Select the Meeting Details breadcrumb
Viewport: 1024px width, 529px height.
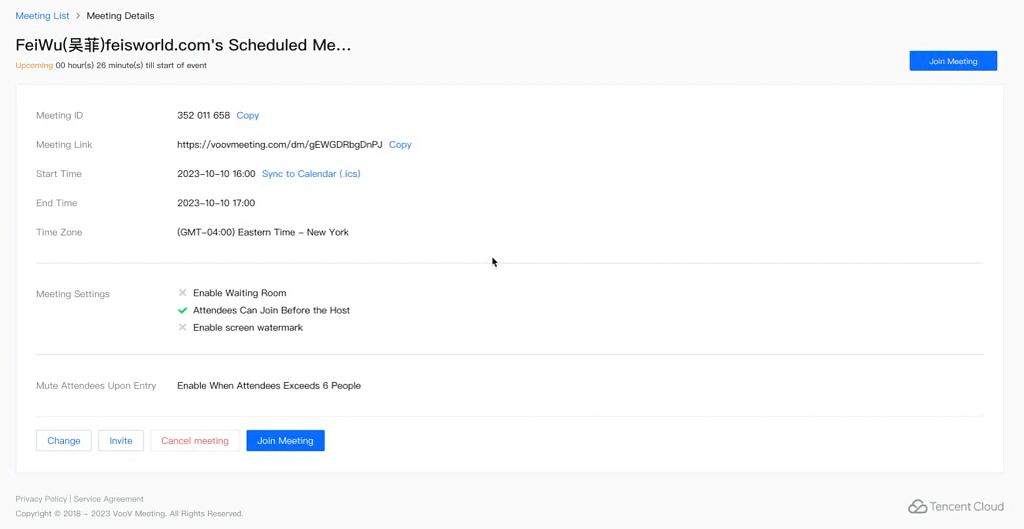pyautogui.click(x=120, y=16)
